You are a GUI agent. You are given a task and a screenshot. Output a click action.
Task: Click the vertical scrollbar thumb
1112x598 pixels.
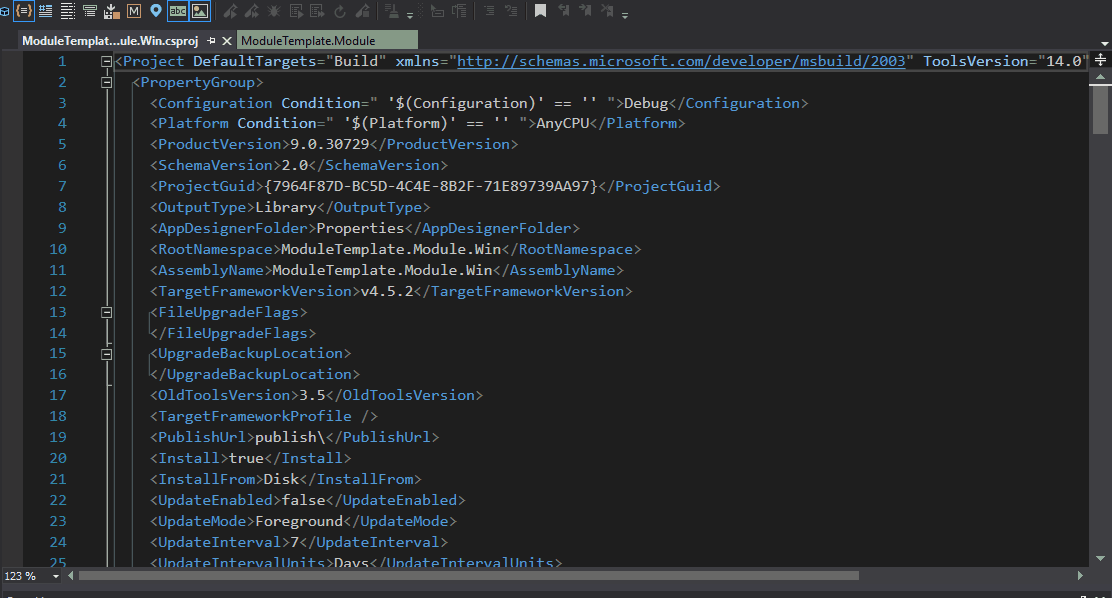[1100, 109]
